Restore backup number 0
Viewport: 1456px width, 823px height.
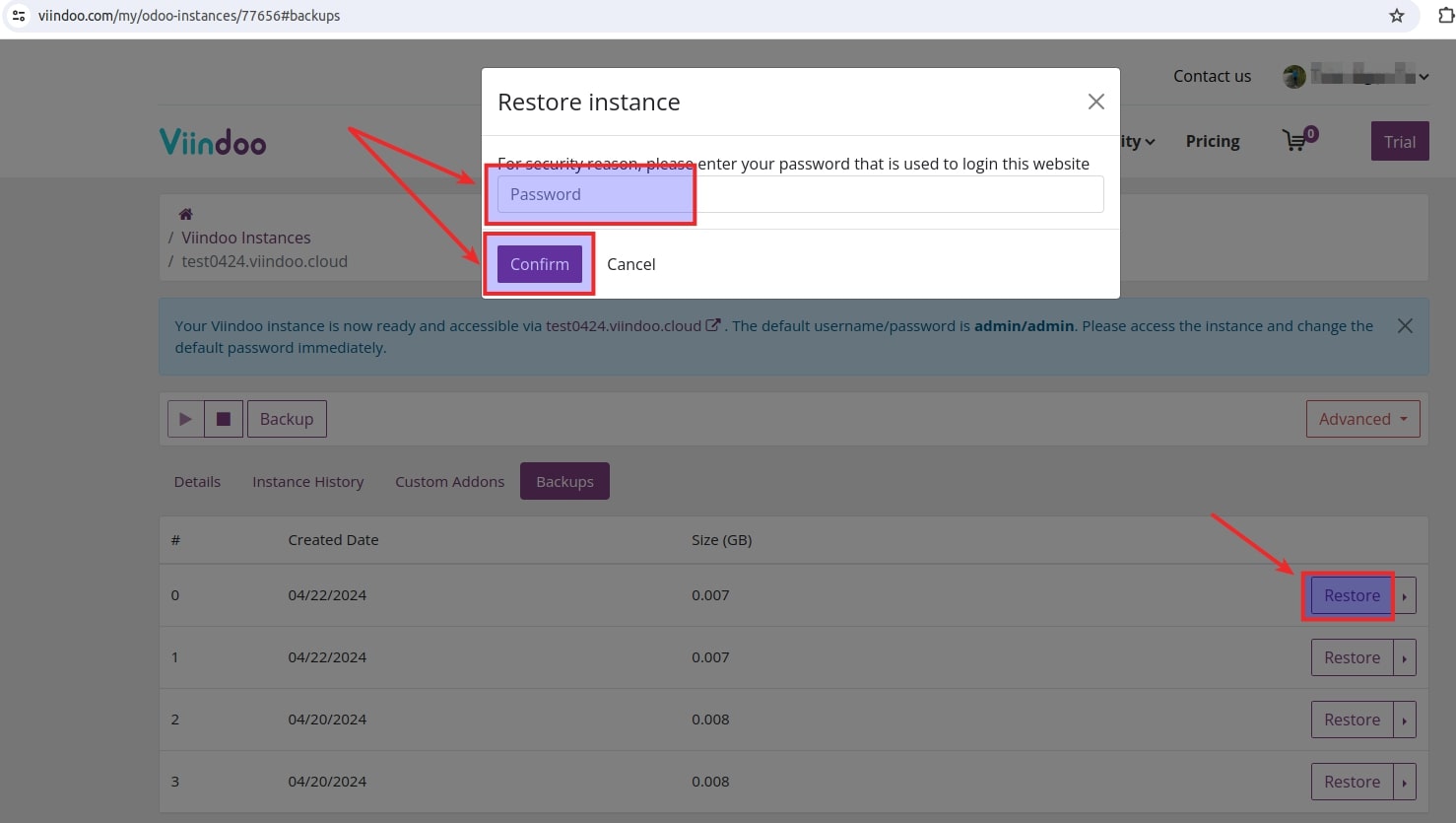pos(1352,595)
